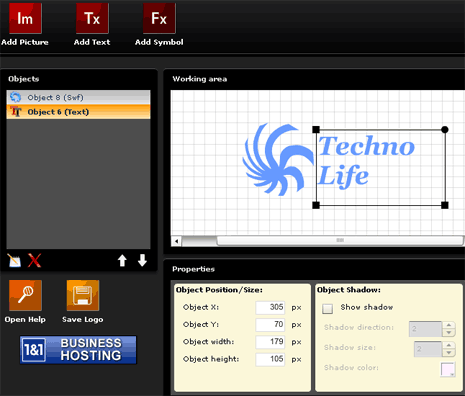Move object down with down arrow
The image size is (465, 396).
(142, 260)
